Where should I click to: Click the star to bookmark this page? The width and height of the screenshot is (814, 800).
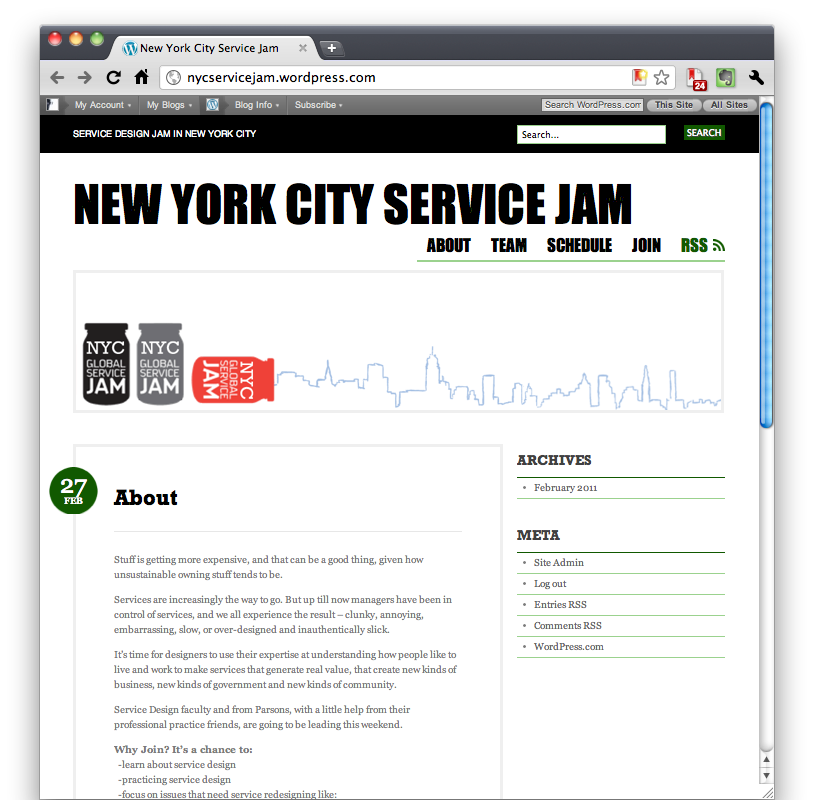659,77
